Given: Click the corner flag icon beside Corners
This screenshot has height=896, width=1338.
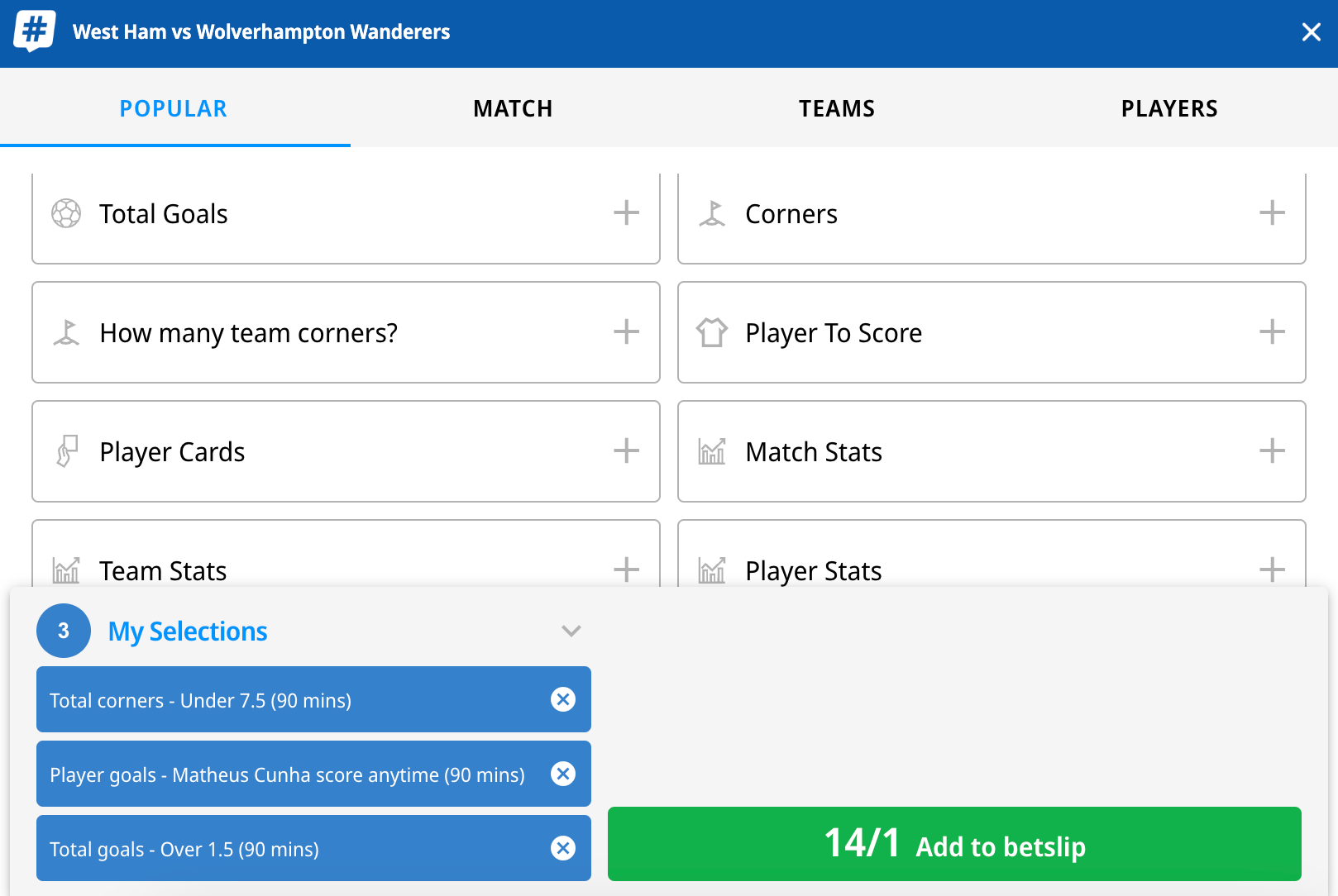Looking at the screenshot, I should (712, 213).
